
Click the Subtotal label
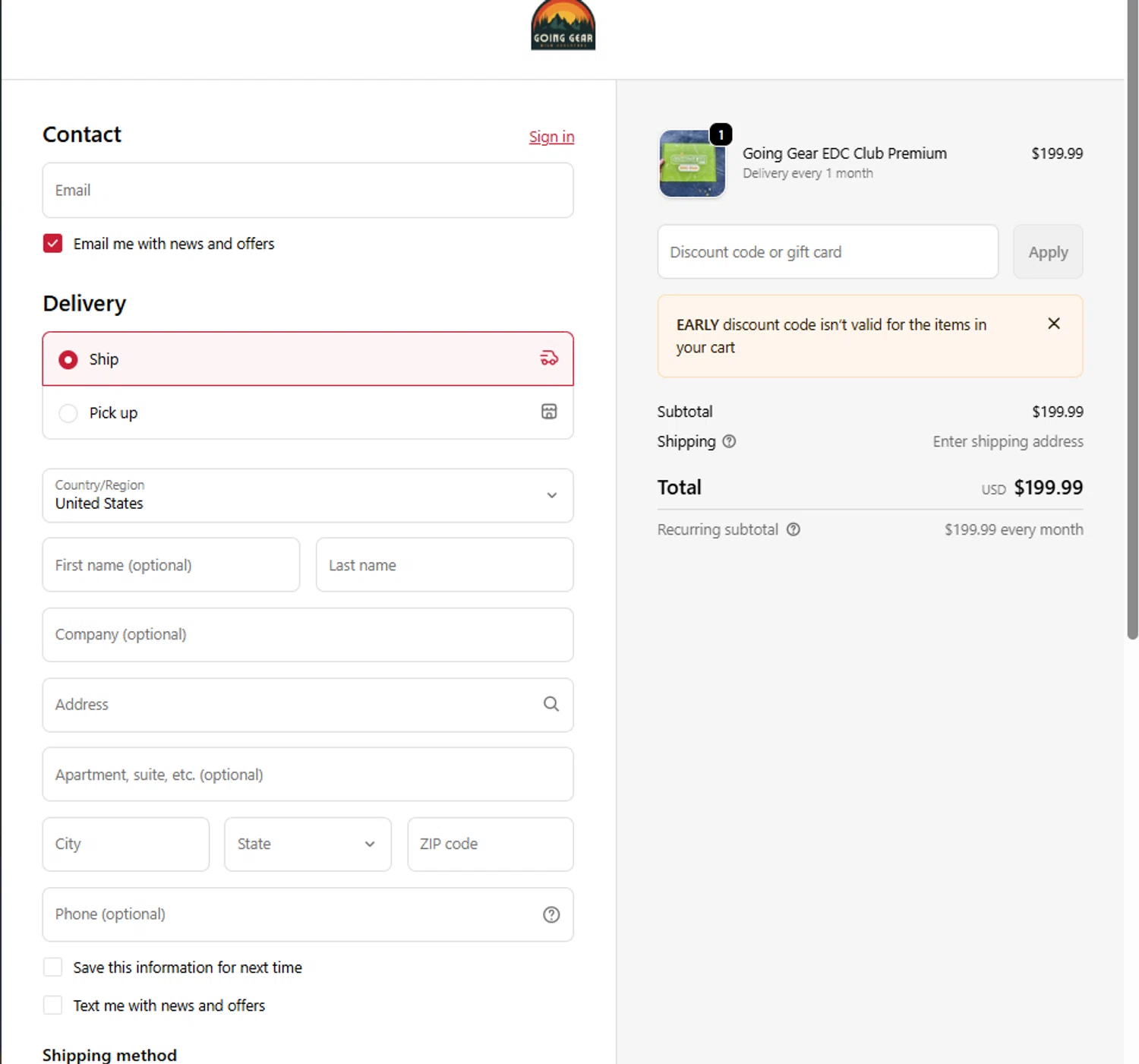click(685, 412)
